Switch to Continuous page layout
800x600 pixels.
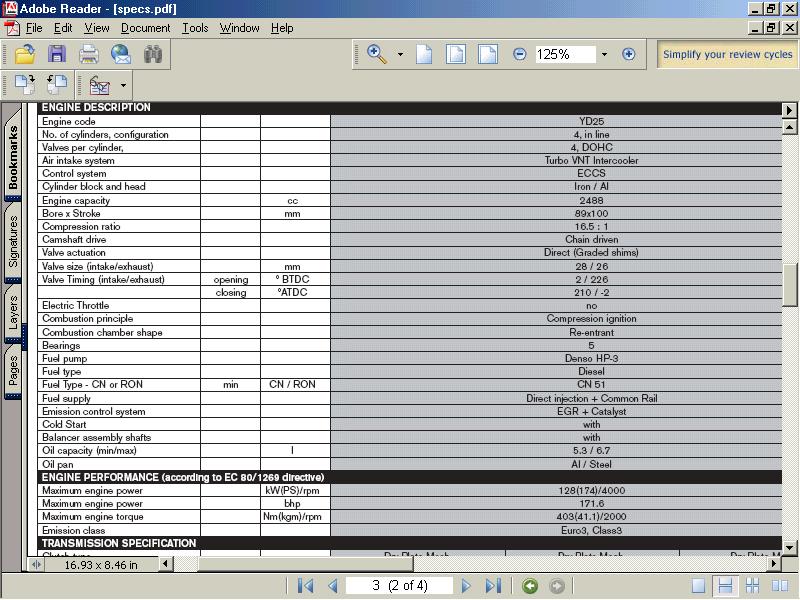(x=727, y=586)
